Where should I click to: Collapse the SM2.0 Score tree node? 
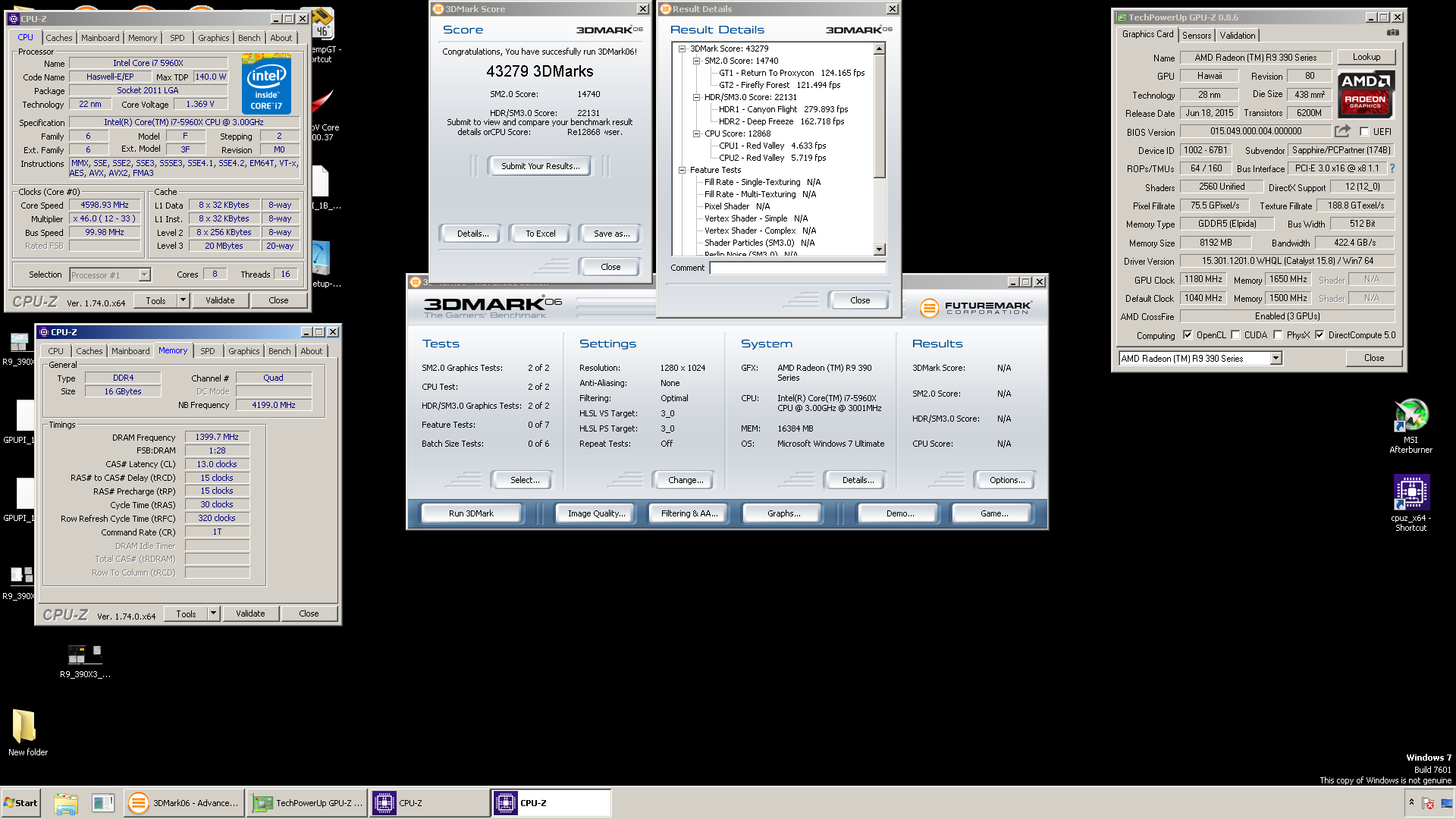[696, 61]
